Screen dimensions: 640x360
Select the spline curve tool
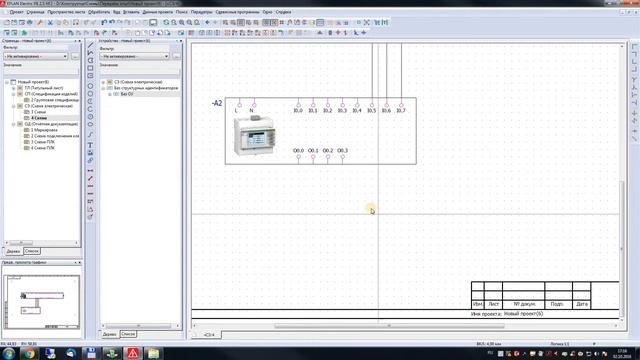point(91,134)
